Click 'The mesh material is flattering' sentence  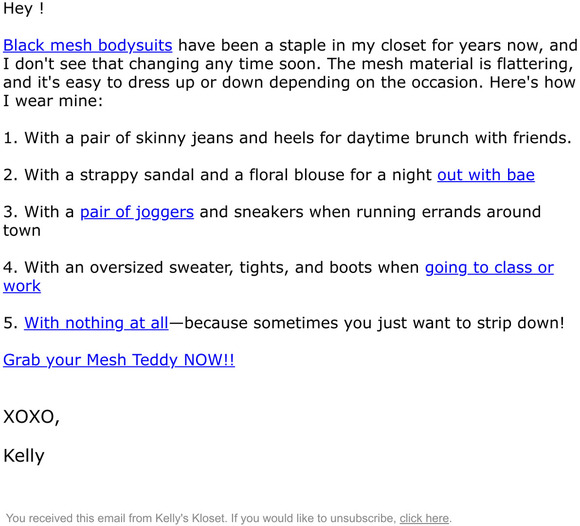coord(449,64)
